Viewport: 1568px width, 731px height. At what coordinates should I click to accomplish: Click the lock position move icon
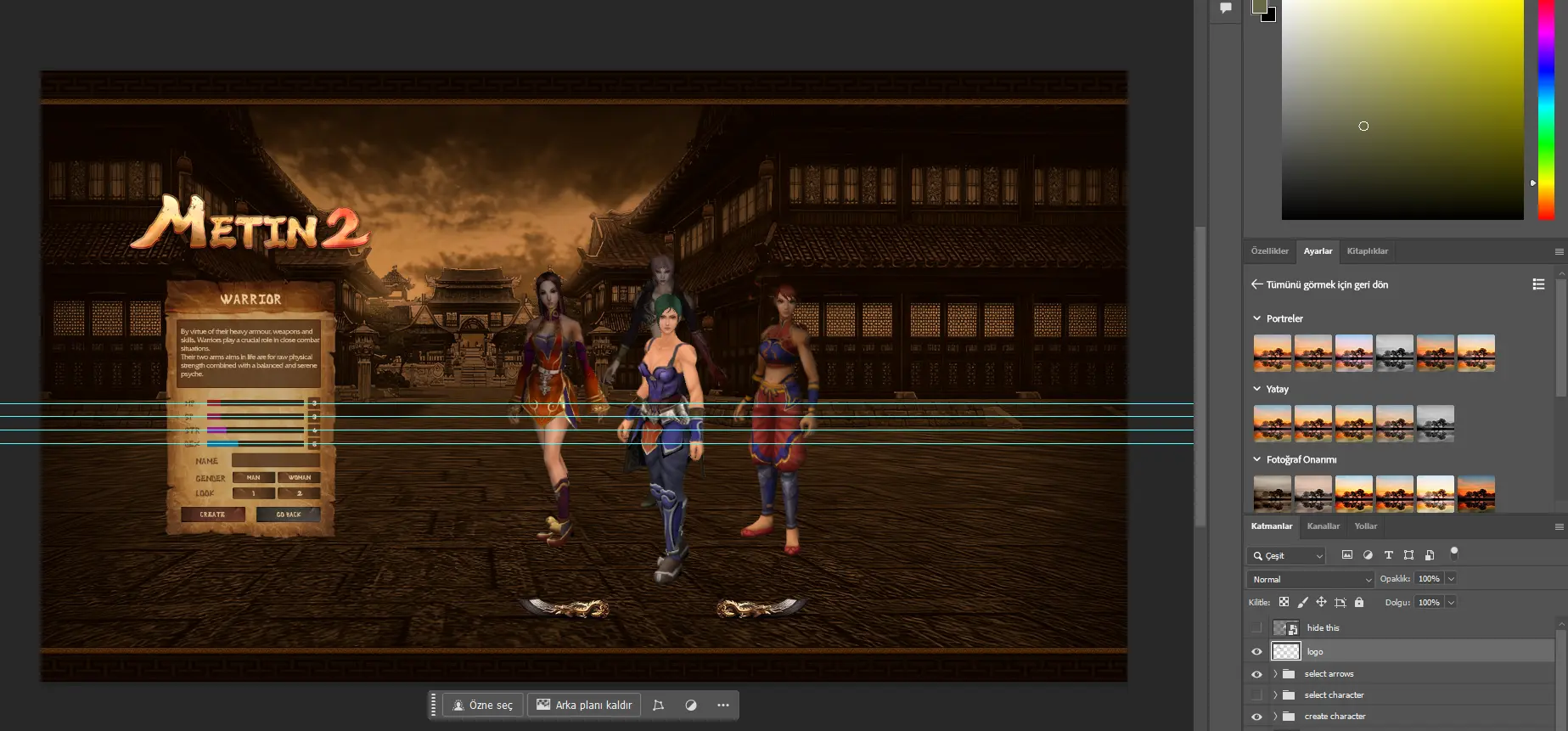[1321, 602]
